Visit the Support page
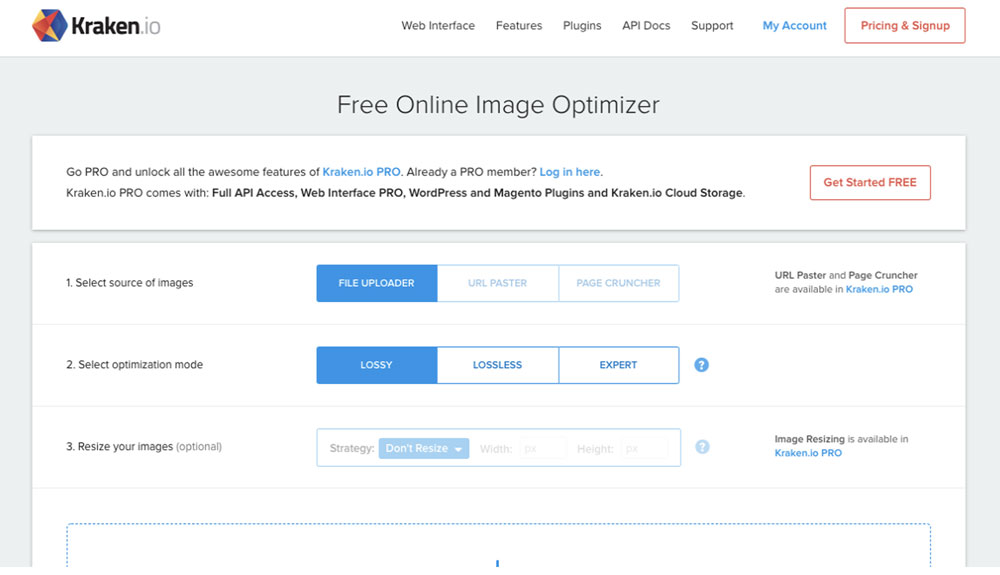The width and height of the screenshot is (1000, 575). [712, 25]
